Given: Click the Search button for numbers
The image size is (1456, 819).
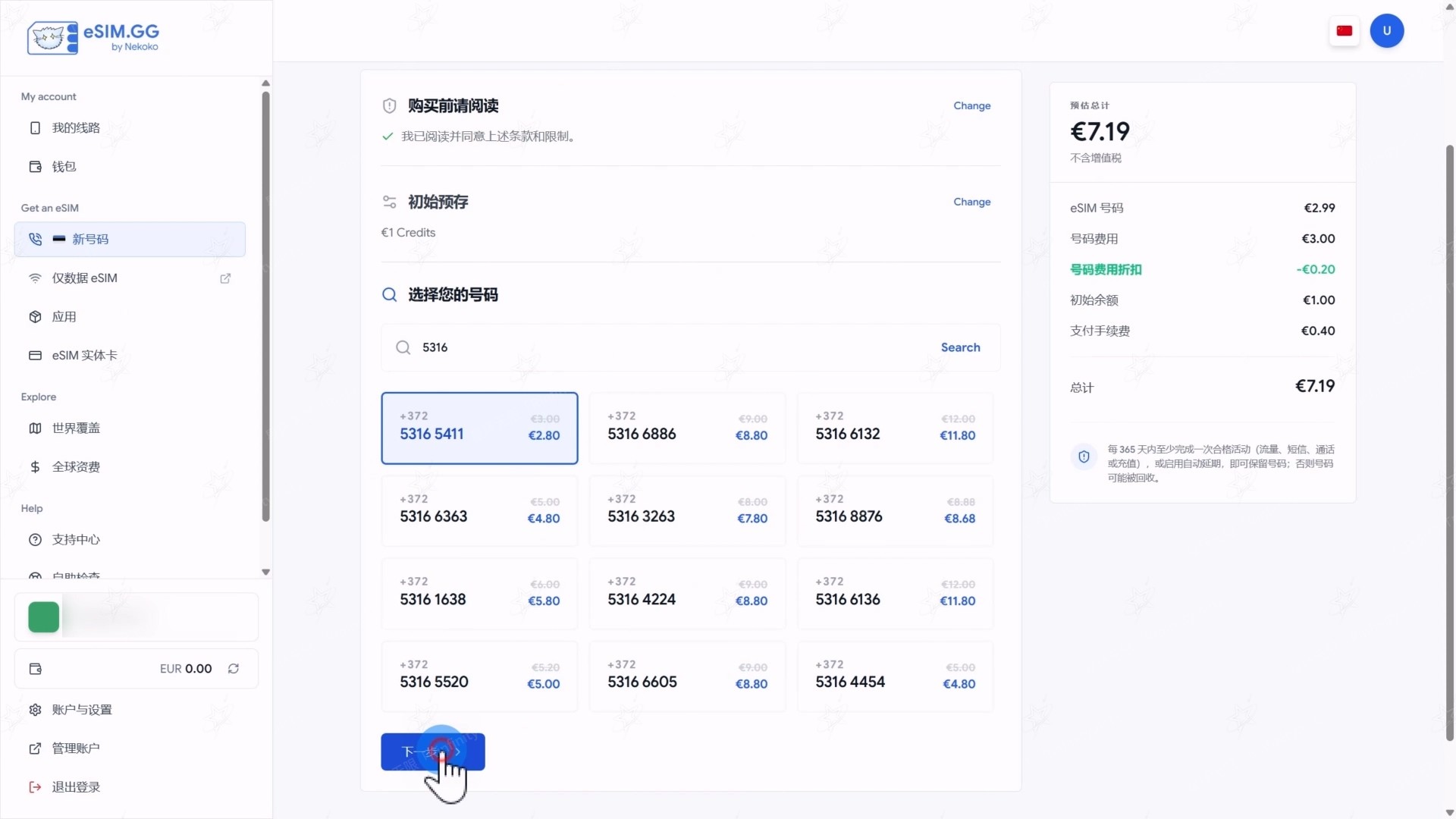Looking at the screenshot, I should coord(960,347).
